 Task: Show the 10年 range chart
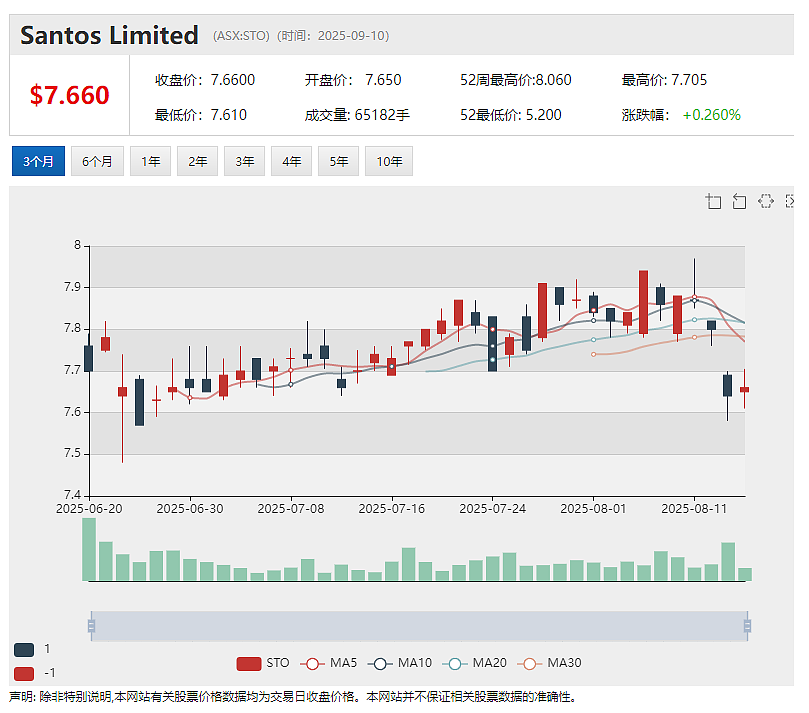389,161
